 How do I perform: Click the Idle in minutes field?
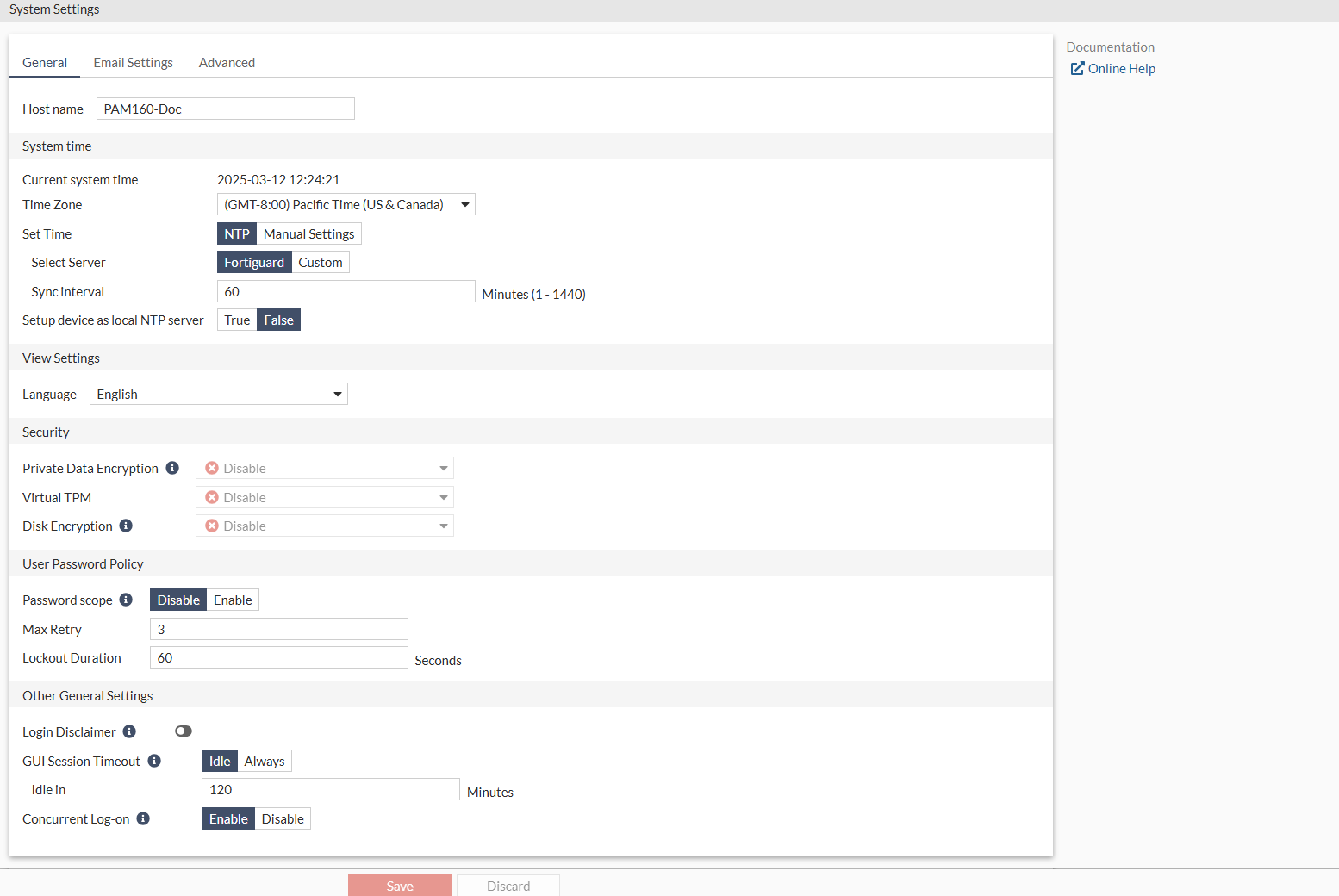pyautogui.click(x=331, y=789)
